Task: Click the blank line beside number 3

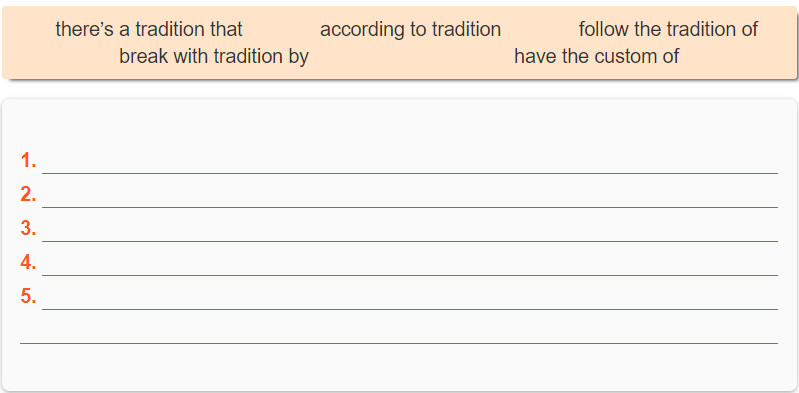Action: [410, 231]
